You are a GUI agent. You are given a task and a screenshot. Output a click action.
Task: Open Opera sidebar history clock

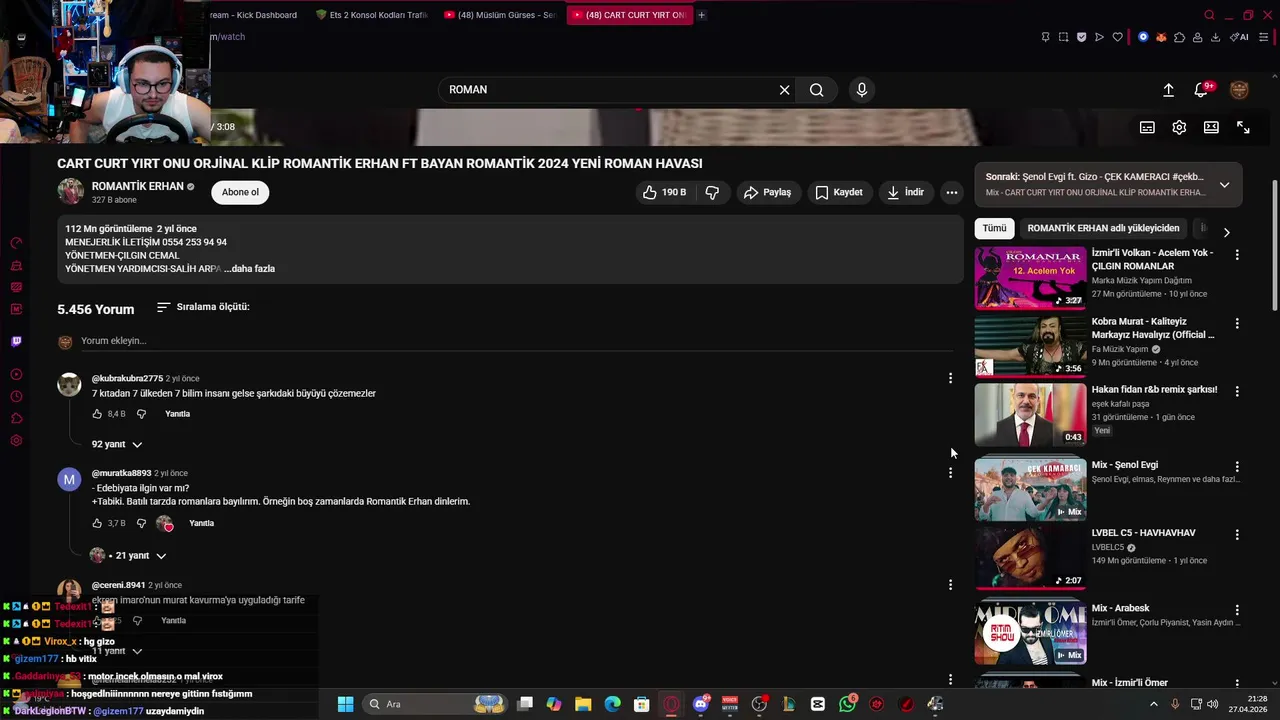click(16, 396)
